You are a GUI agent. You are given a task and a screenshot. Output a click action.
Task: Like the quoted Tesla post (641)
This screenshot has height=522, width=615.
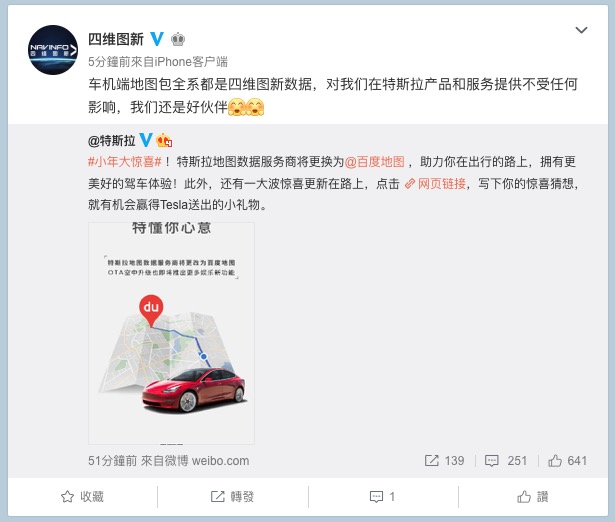pyautogui.click(x=568, y=460)
